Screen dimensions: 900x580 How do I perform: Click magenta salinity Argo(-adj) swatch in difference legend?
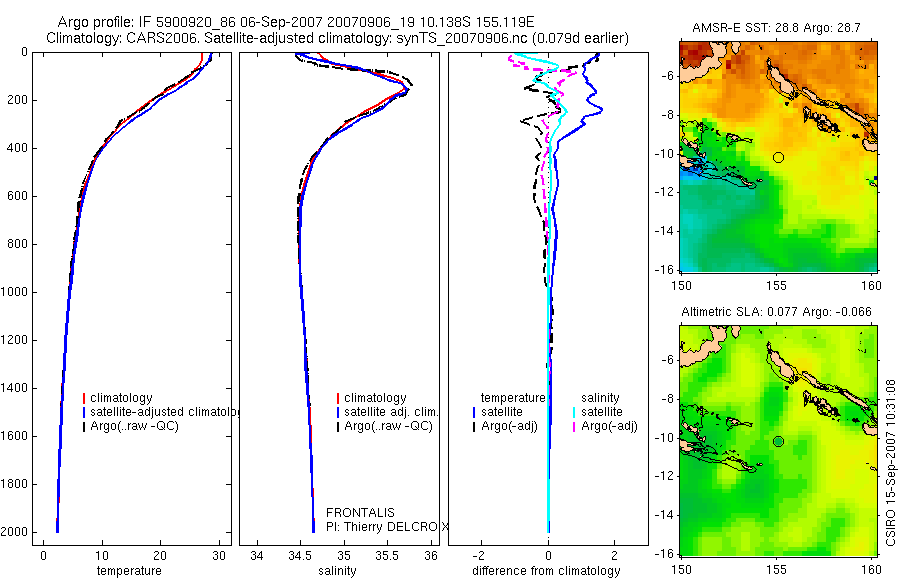click(574, 426)
